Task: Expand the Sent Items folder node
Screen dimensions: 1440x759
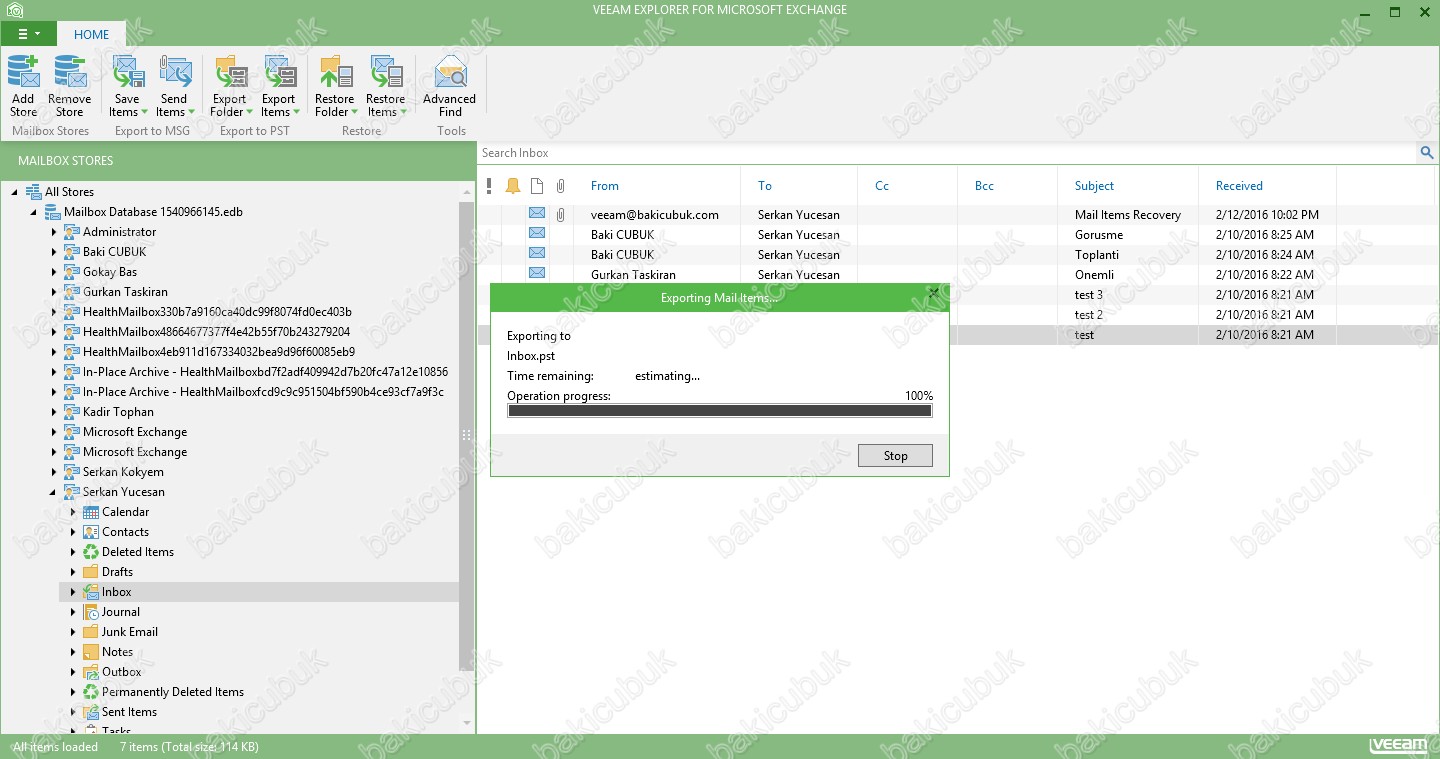Action: [73, 712]
